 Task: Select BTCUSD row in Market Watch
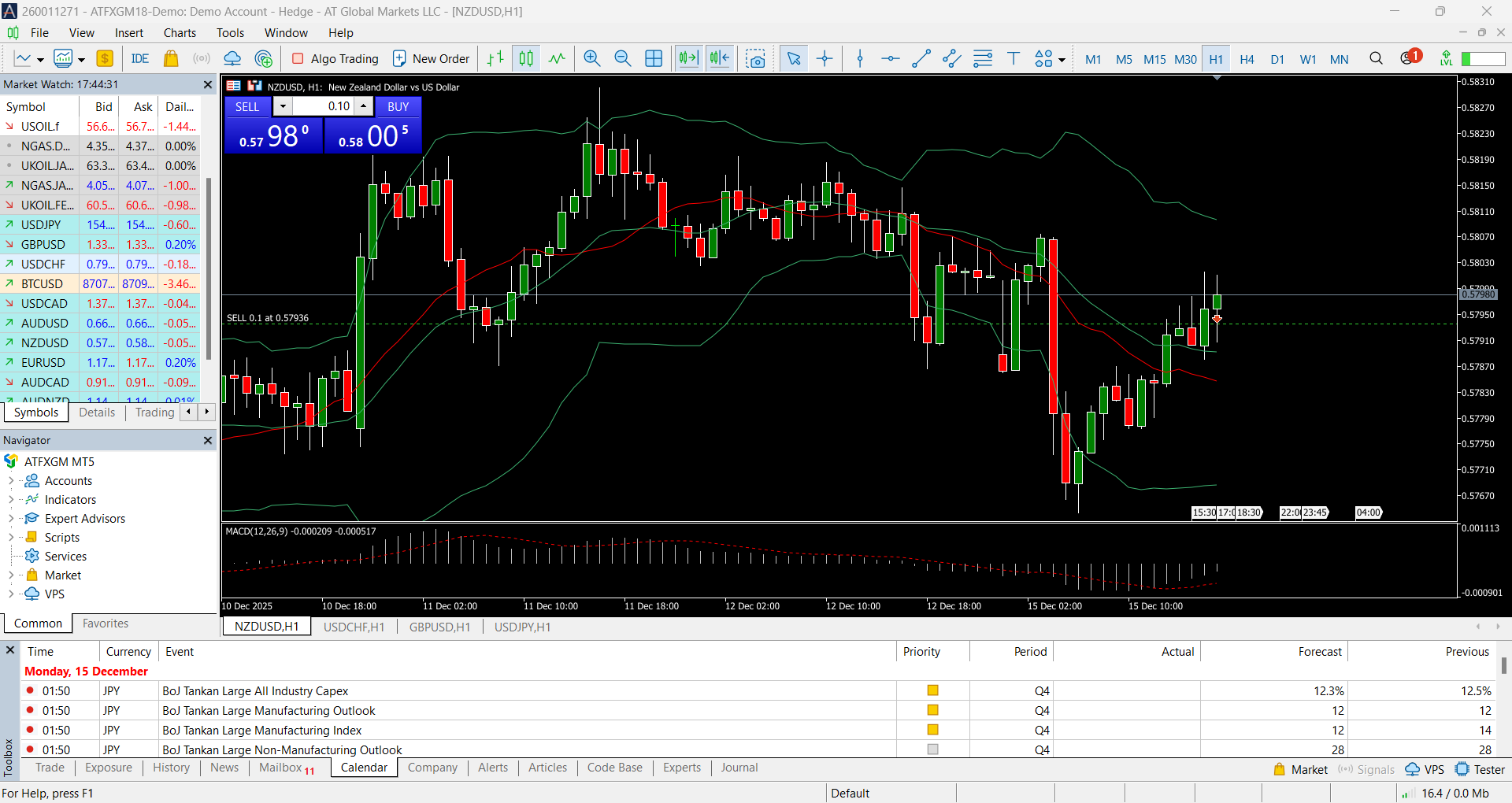(x=101, y=283)
